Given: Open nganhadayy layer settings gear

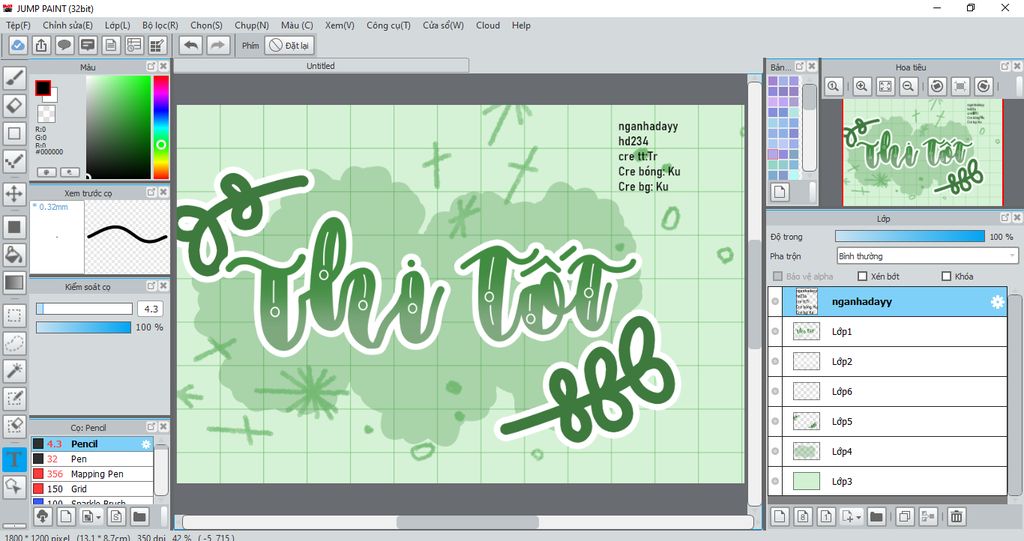Looking at the screenshot, I should tap(997, 302).
